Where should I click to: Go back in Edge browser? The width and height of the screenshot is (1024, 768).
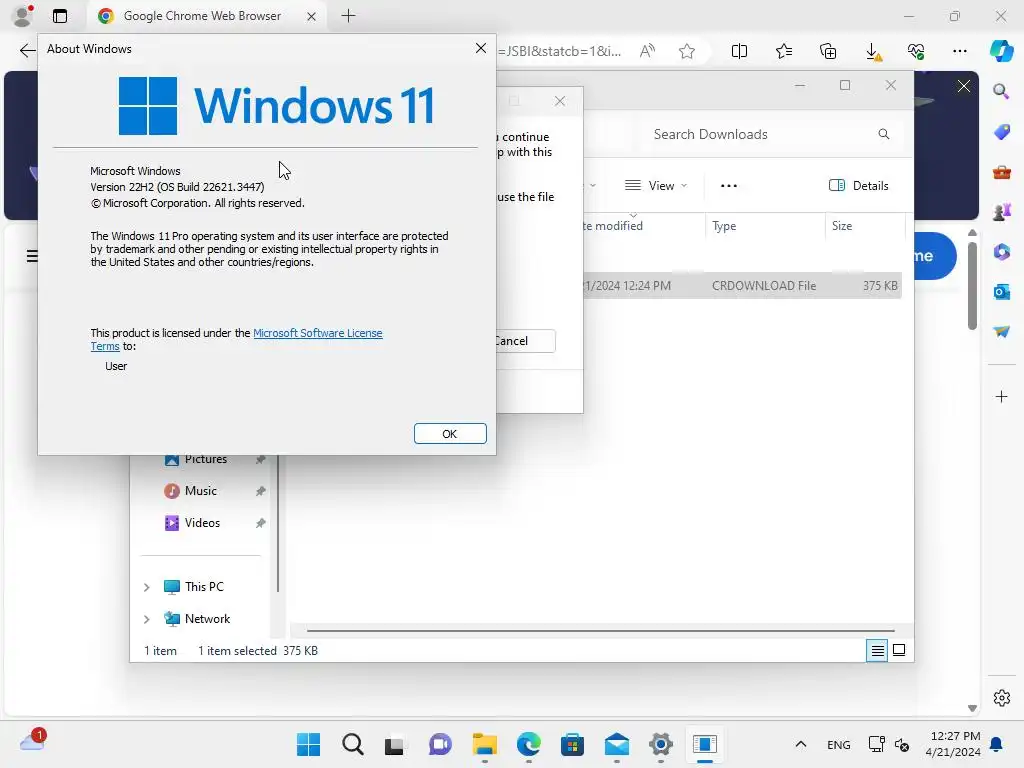point(27,51)
